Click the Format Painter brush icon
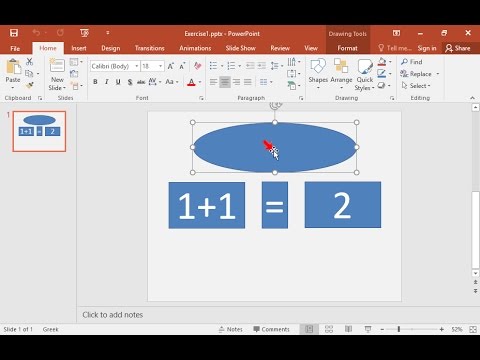Viewport: 480px width, 360px height. pos(29,85)
